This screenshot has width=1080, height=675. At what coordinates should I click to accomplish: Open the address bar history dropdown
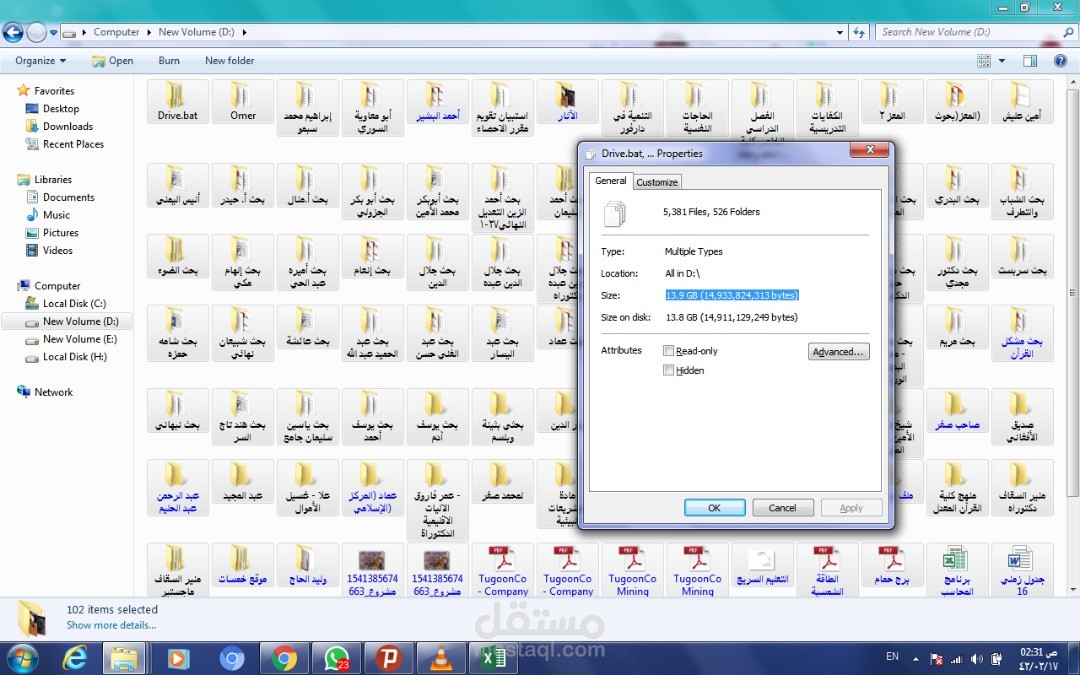(x=840, y=32)
